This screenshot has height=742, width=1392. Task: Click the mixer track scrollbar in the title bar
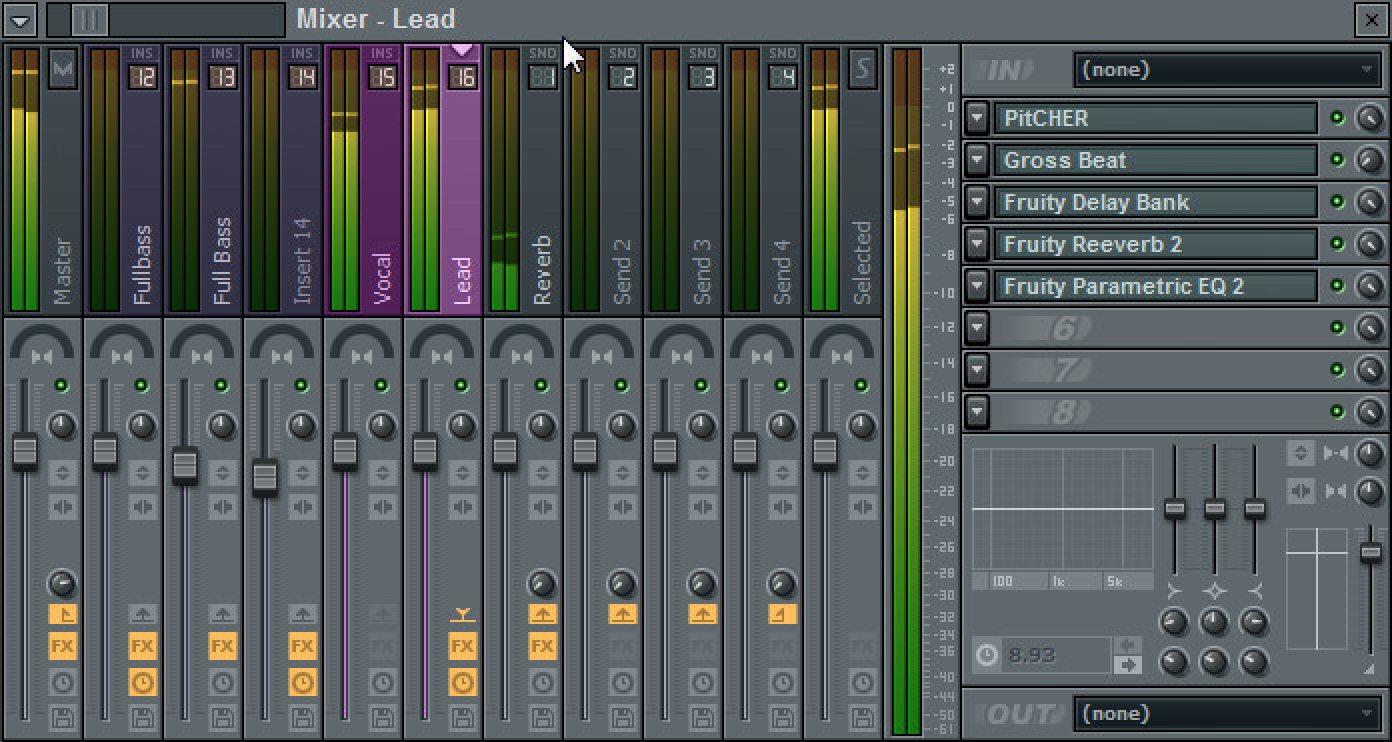point(166,19)
